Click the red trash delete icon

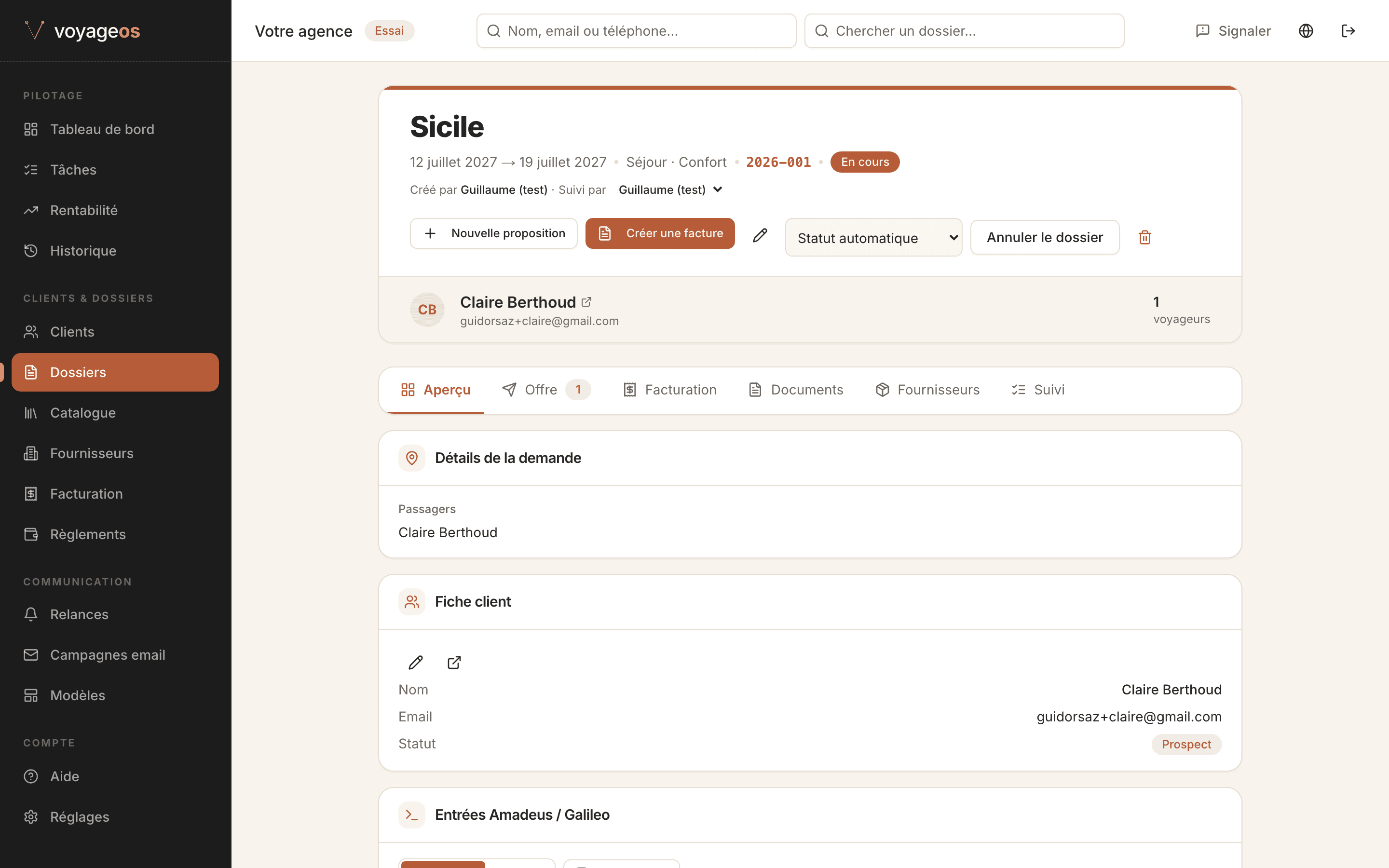click(x=1144, y=237)
